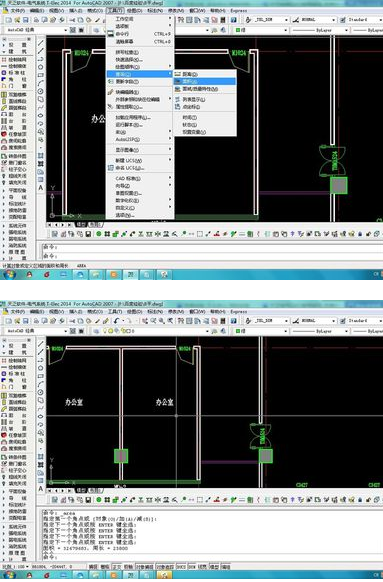Viewport: 383px width, 582px height.
Task: Click green color swatch in color control, top screenshot
Action: (x=239, y=30)
